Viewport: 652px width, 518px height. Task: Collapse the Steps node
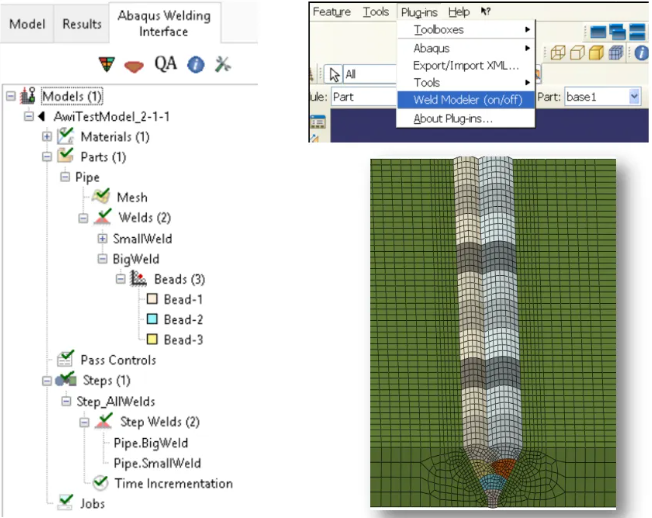click(x=47, y=380)
